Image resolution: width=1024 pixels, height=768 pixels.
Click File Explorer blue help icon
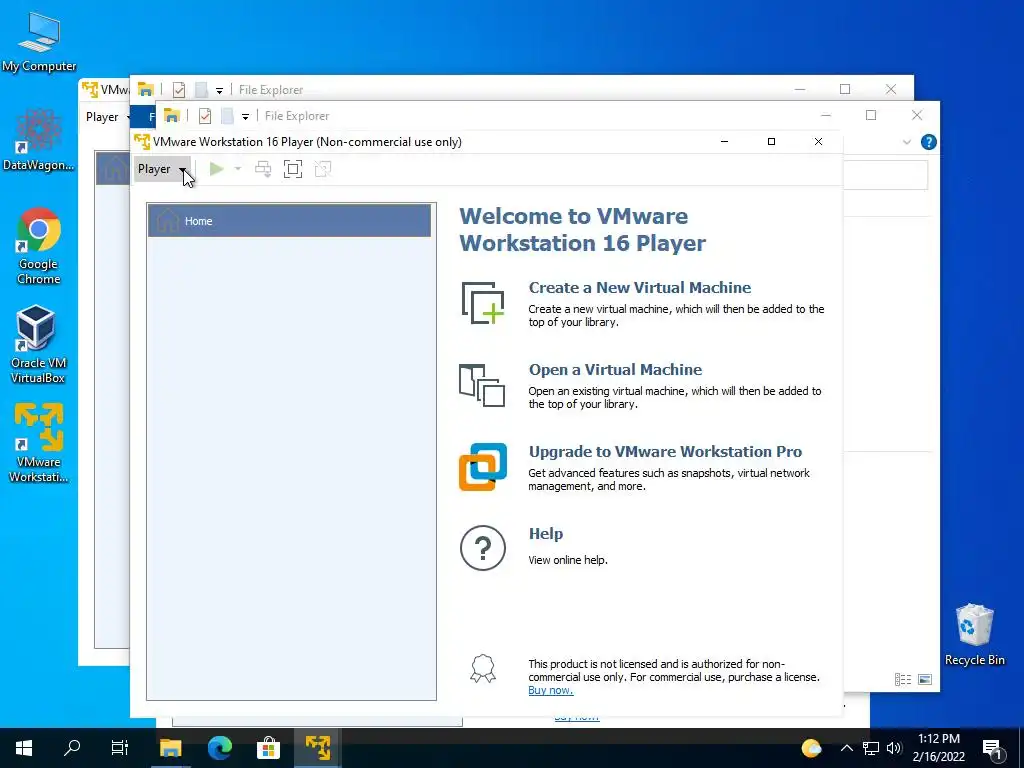pyautogui.click(x=928, y=142)
